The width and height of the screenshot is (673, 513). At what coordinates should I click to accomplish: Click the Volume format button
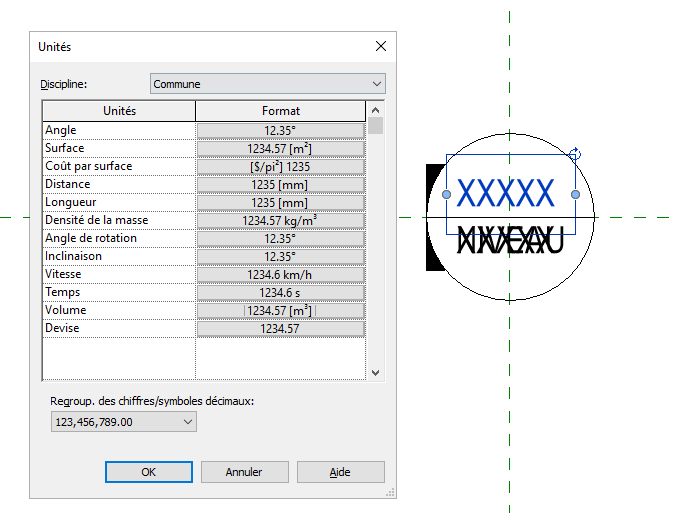point(281,311)
